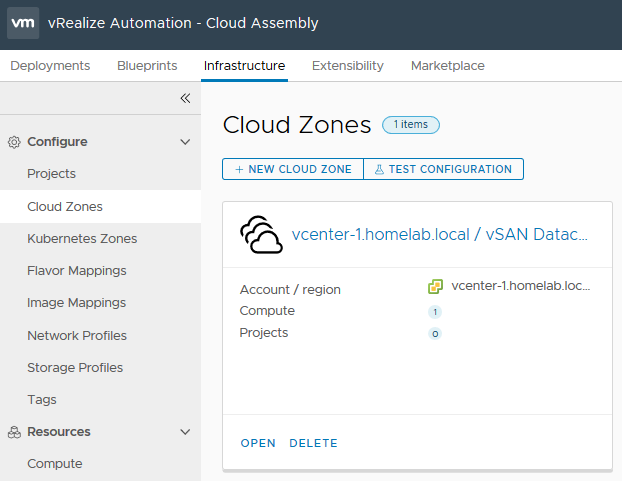Click the Compute count badge

pos(435,312)
